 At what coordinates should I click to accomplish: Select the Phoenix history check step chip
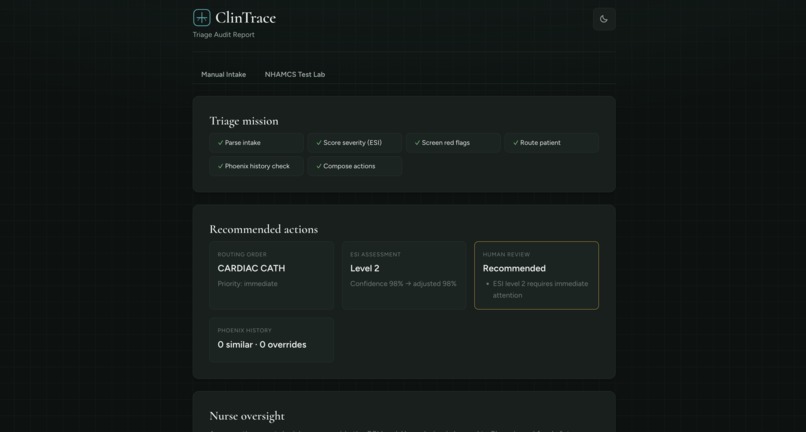click(257, 166)
